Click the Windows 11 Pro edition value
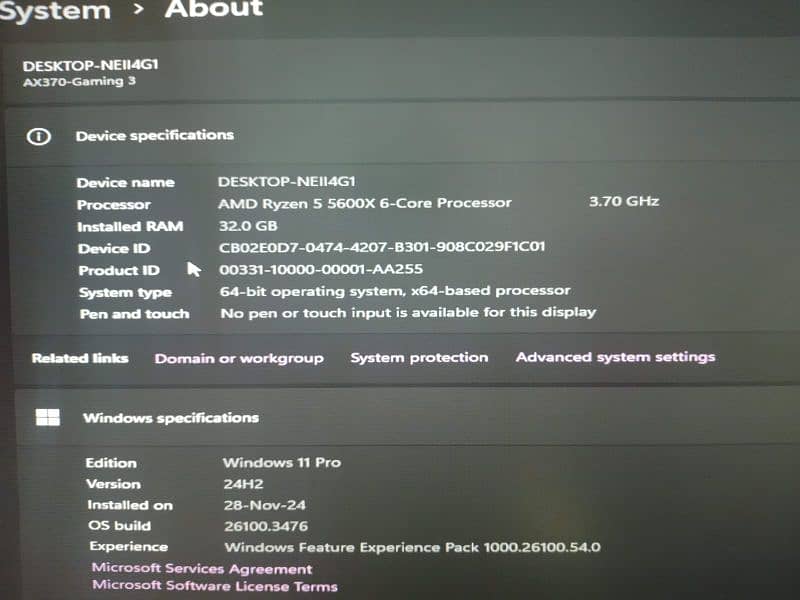Screen dimensions: 800x600 point(282,463)
